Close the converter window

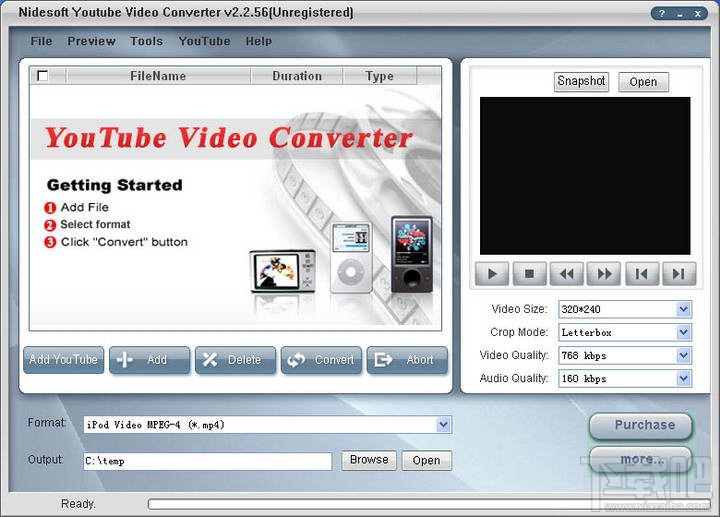(x=698, y=13)
